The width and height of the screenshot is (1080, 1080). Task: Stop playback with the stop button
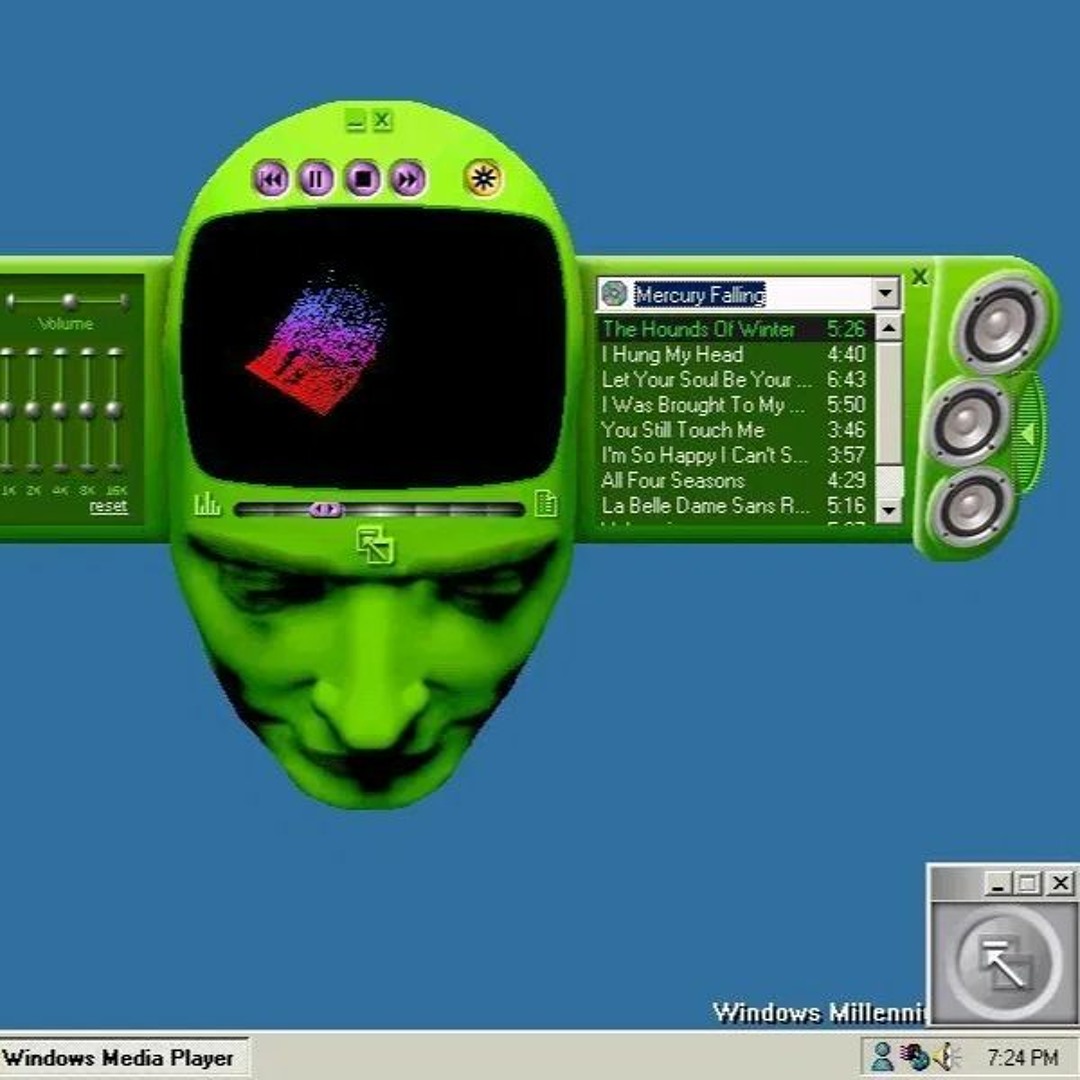(x=363, y=180)
